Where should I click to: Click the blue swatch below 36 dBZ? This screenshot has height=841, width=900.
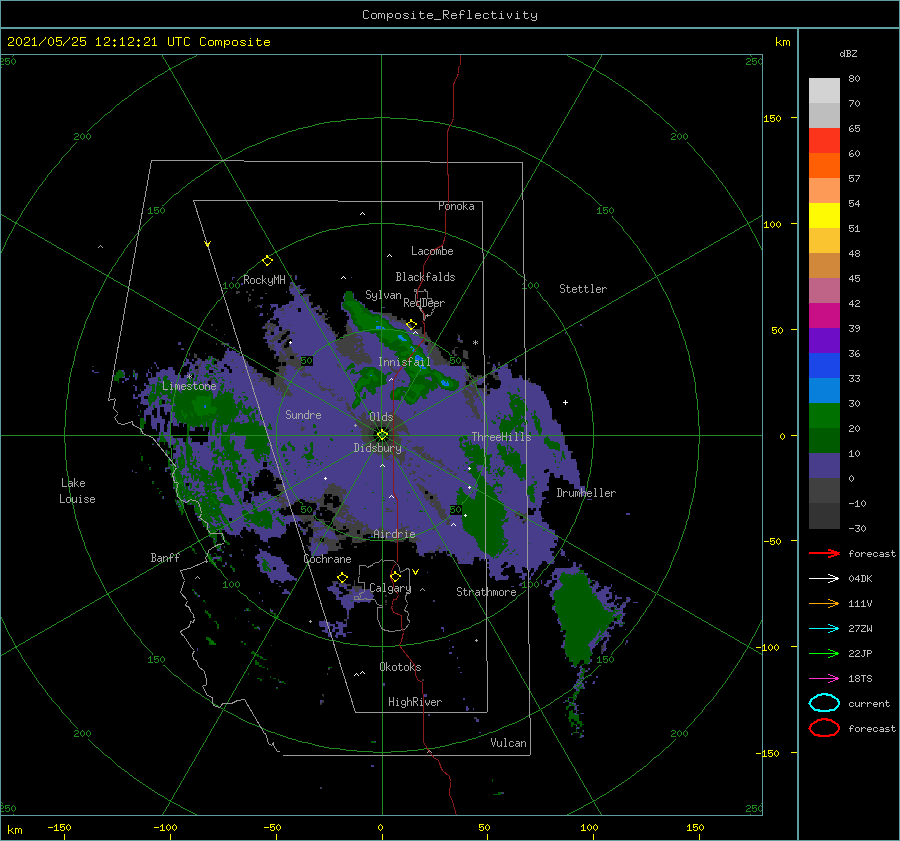(824, 366)
